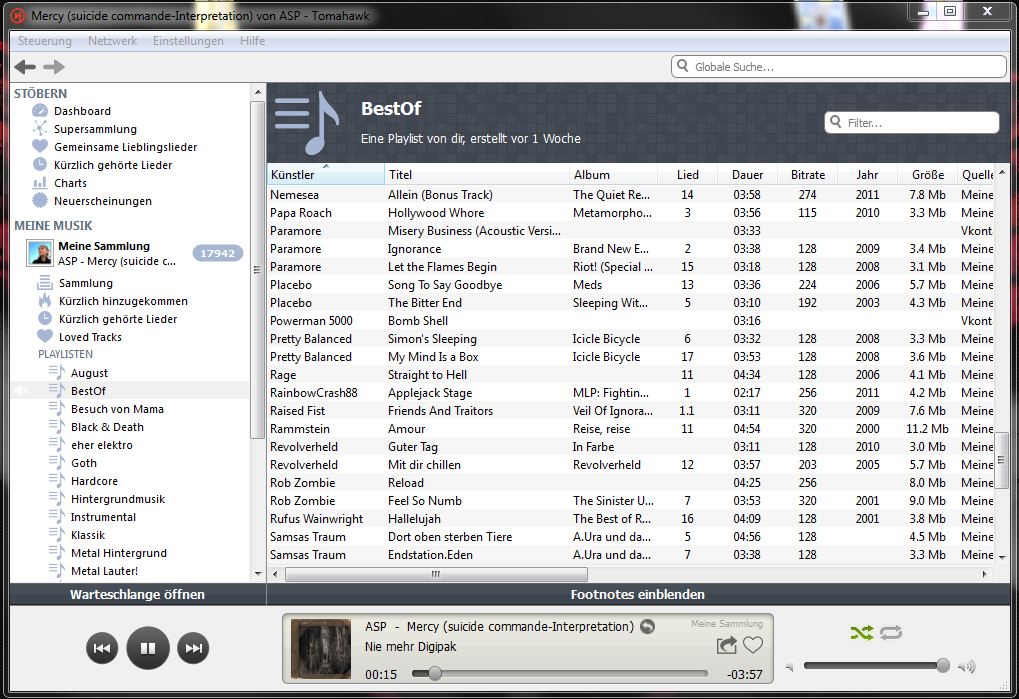
Task: Open Gemeinsame Lieblingslieder
Action: (x=125, y=147)
